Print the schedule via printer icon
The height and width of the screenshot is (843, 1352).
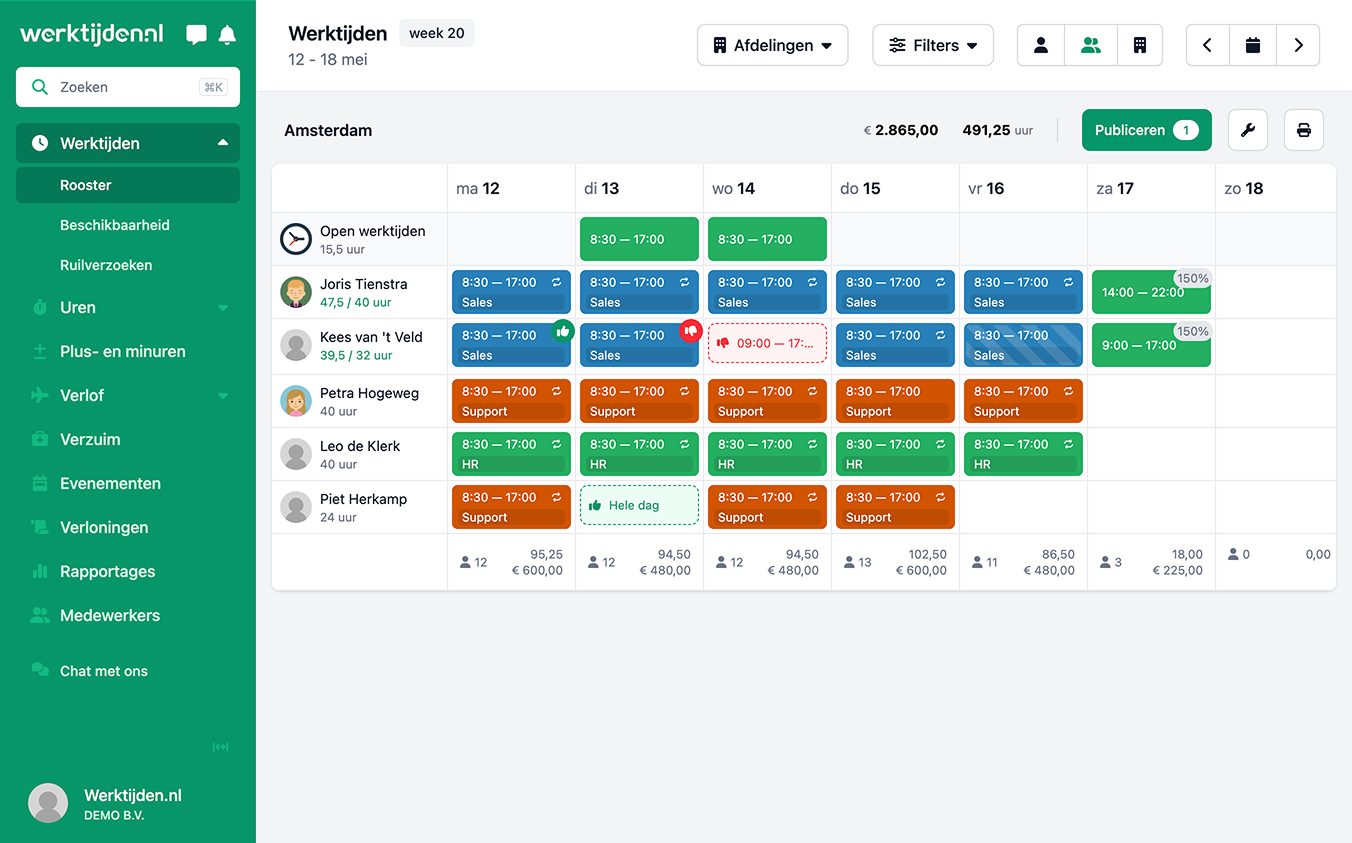[x=1303, y=130]
